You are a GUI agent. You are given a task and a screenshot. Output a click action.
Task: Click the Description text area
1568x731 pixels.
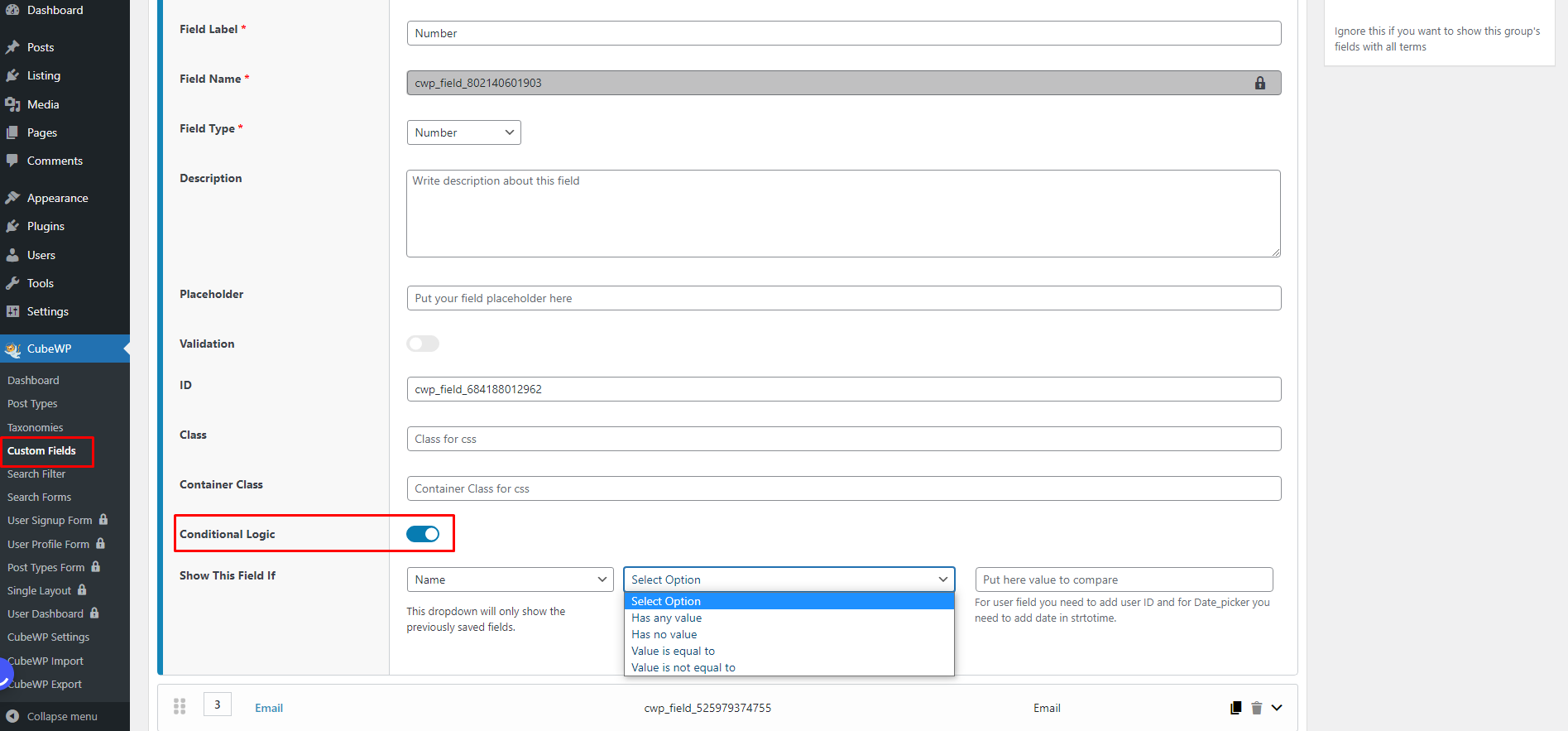click(x=844, y=214)
